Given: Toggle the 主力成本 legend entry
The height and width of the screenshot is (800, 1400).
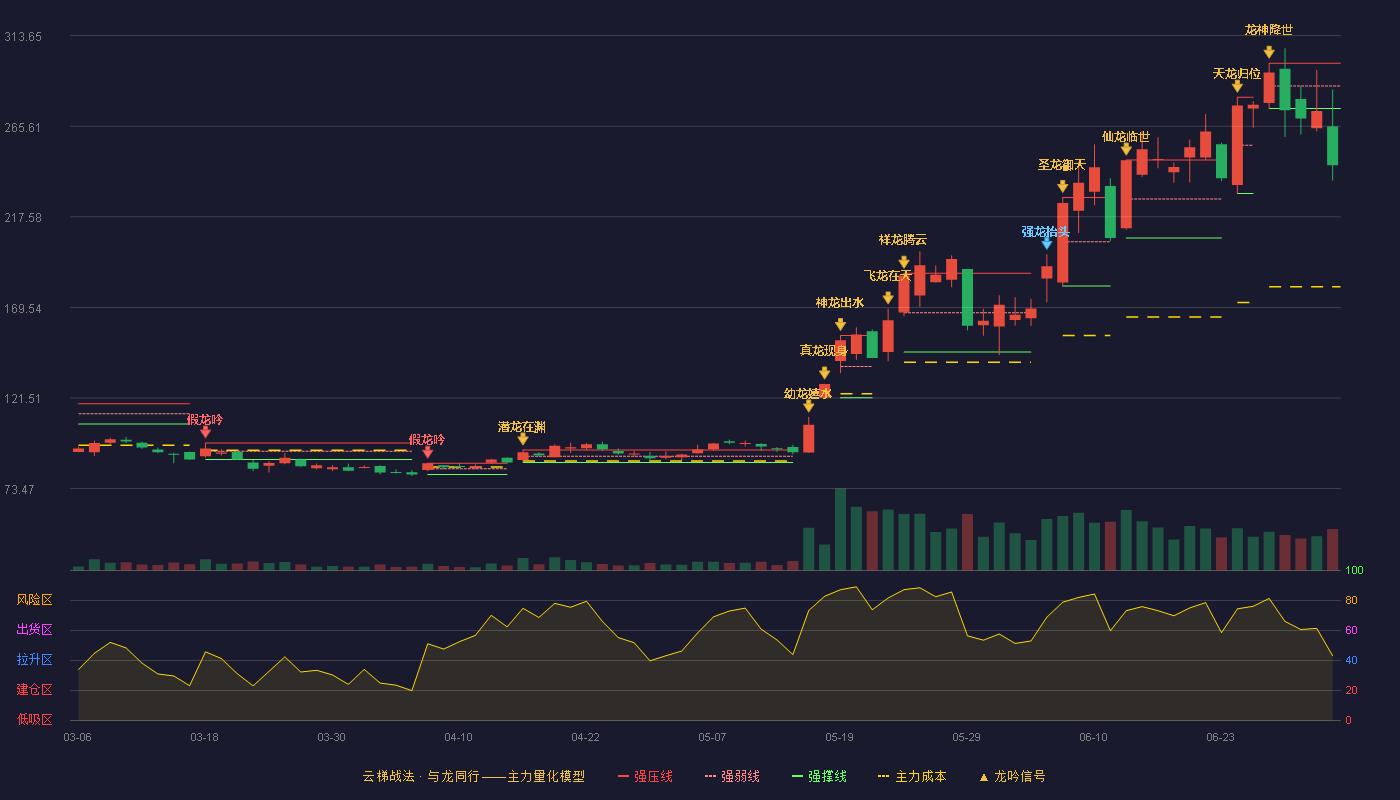Looking at the screenshot, I should pos(912,776).
